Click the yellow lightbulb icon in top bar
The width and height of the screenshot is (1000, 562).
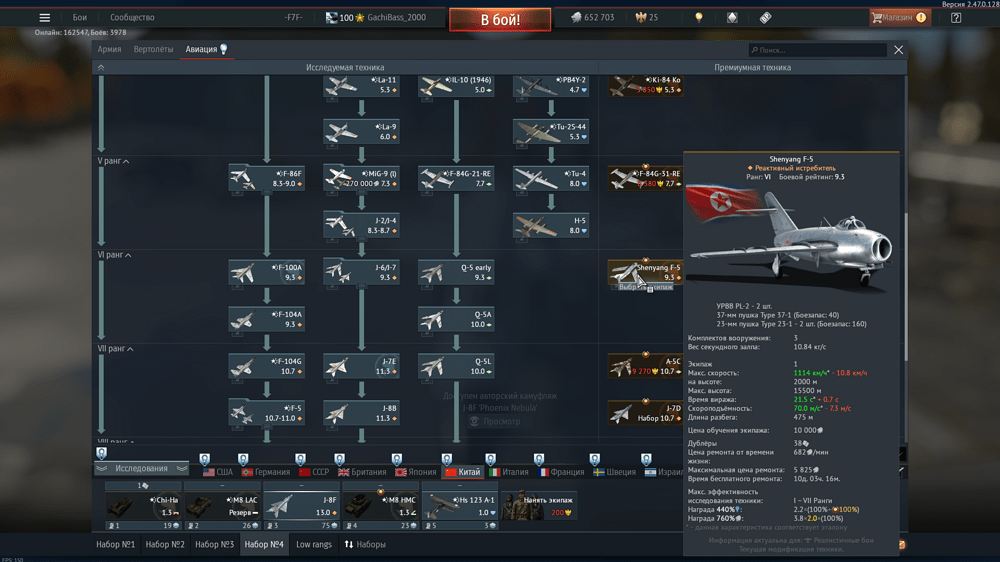[x=699, y=18]
